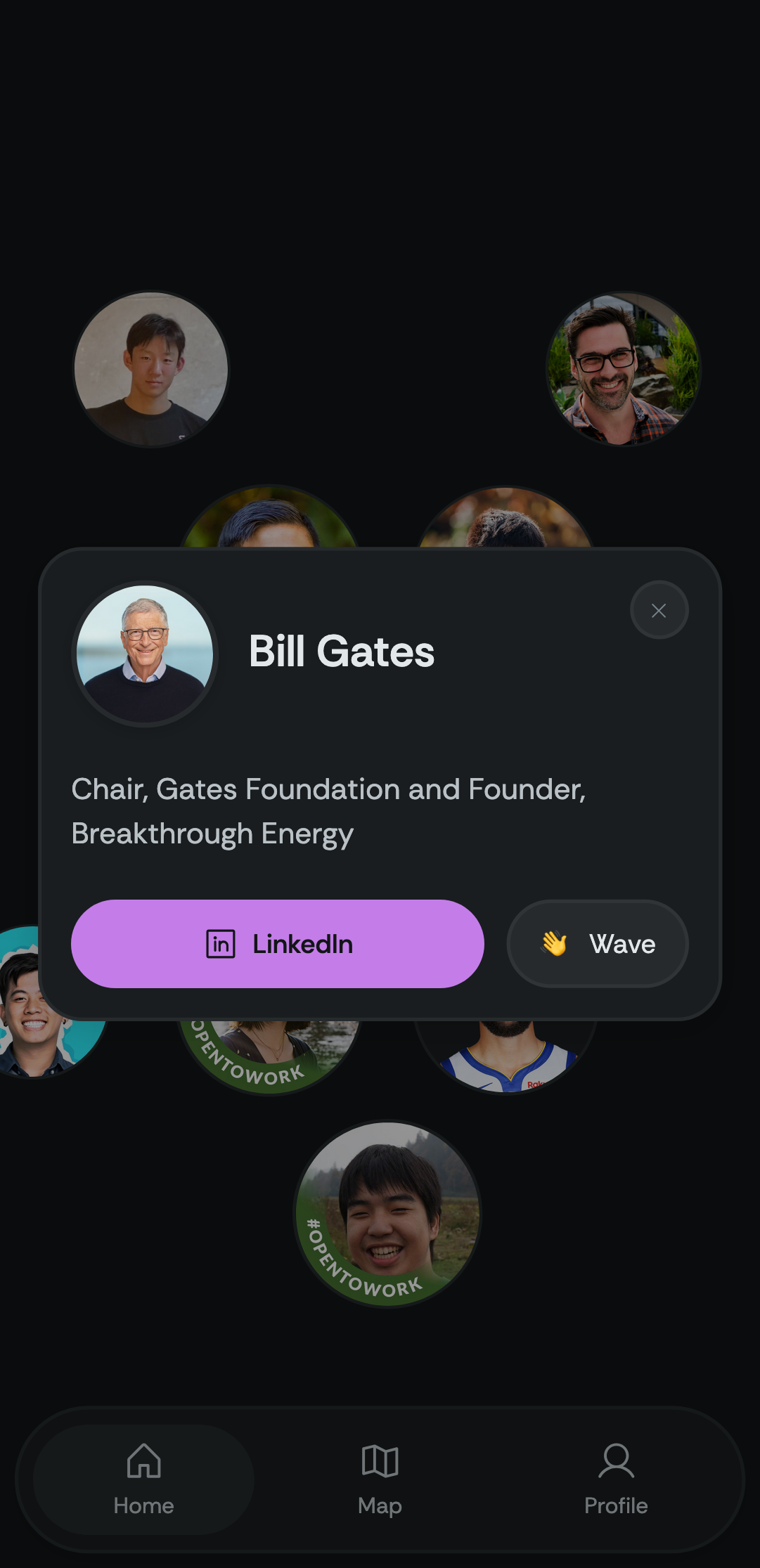The width and height of the screenshot is (760, 1568).
Task: Select the avatar wearing a basketball jersey
Action: pos(506,1056)
